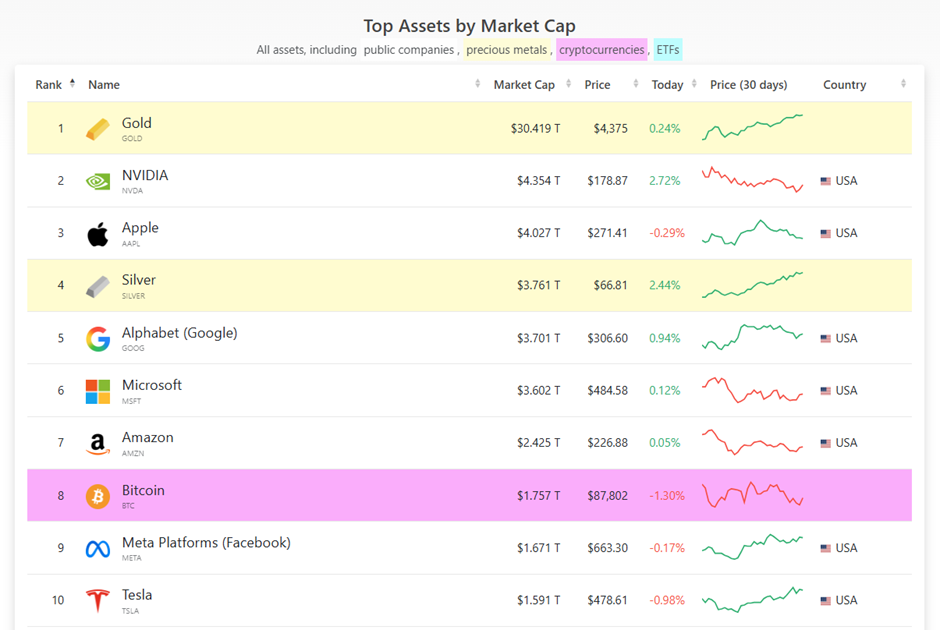Toggle the cryptocurrencies filter
This screenshot has height=630, width=940.
point(601,49)
